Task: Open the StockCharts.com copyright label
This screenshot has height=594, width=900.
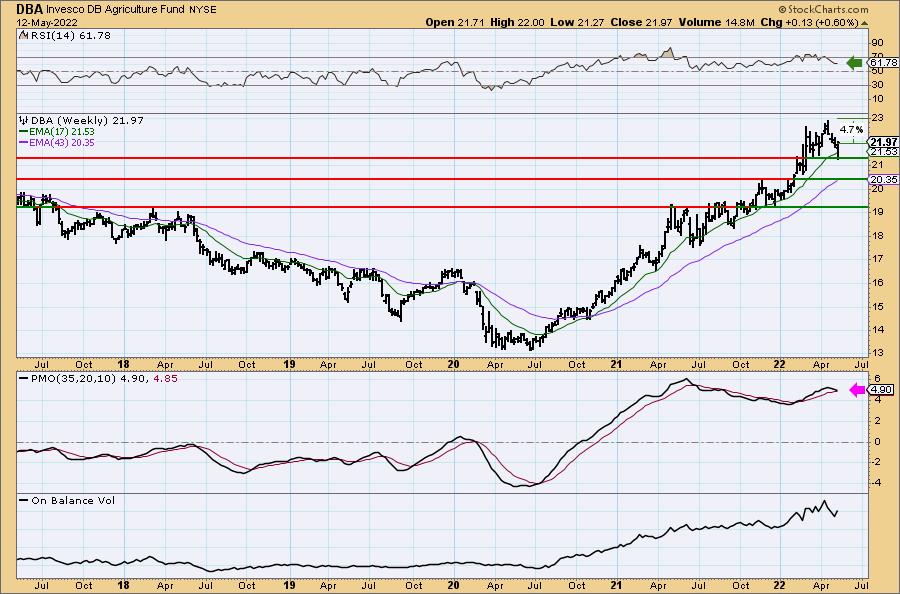Action: tap(823, 9)
